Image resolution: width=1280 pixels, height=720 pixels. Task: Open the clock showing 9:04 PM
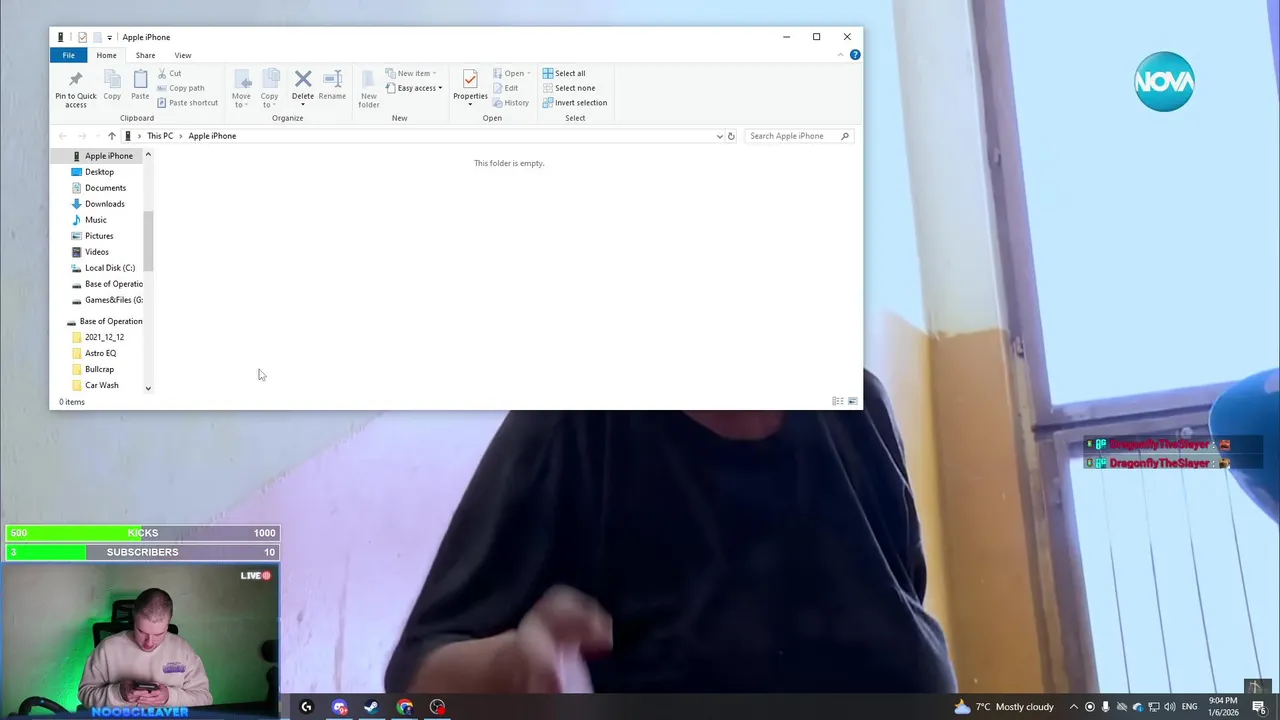point(1223,707)
